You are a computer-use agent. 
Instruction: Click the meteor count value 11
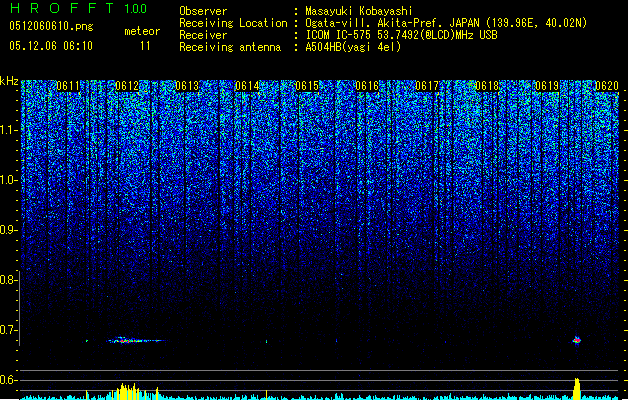point(145,46)
